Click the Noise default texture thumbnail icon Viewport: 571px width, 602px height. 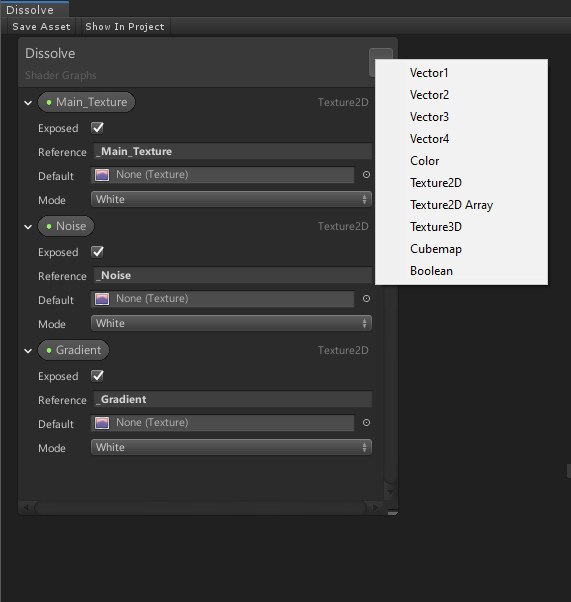tap(102, 299)
